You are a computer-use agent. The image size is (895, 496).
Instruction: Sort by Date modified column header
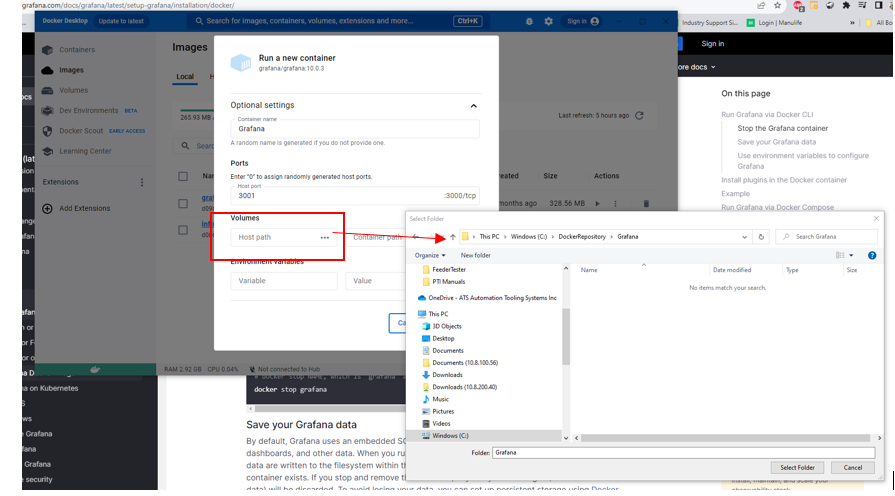[x=732, y=270]
